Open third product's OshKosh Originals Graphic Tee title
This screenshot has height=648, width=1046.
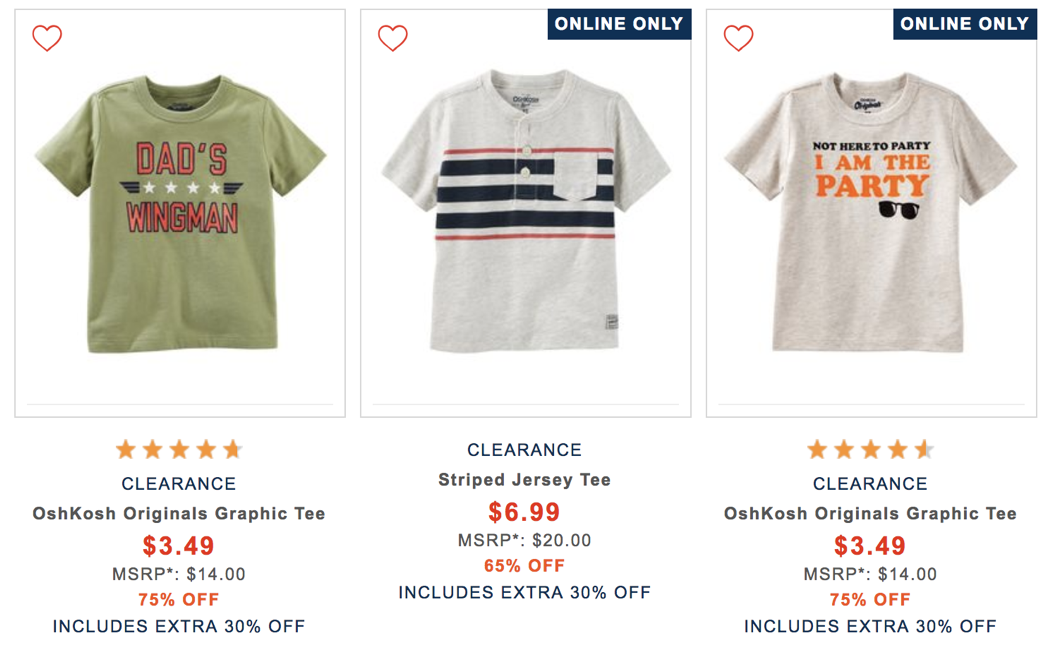[870, 514]
